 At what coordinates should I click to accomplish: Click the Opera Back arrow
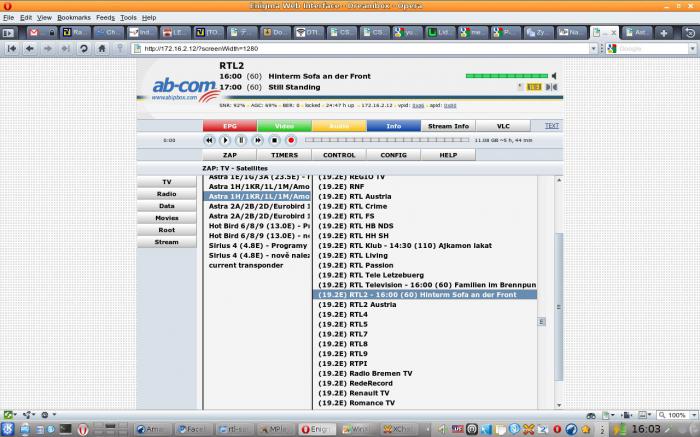click(30, 49)
